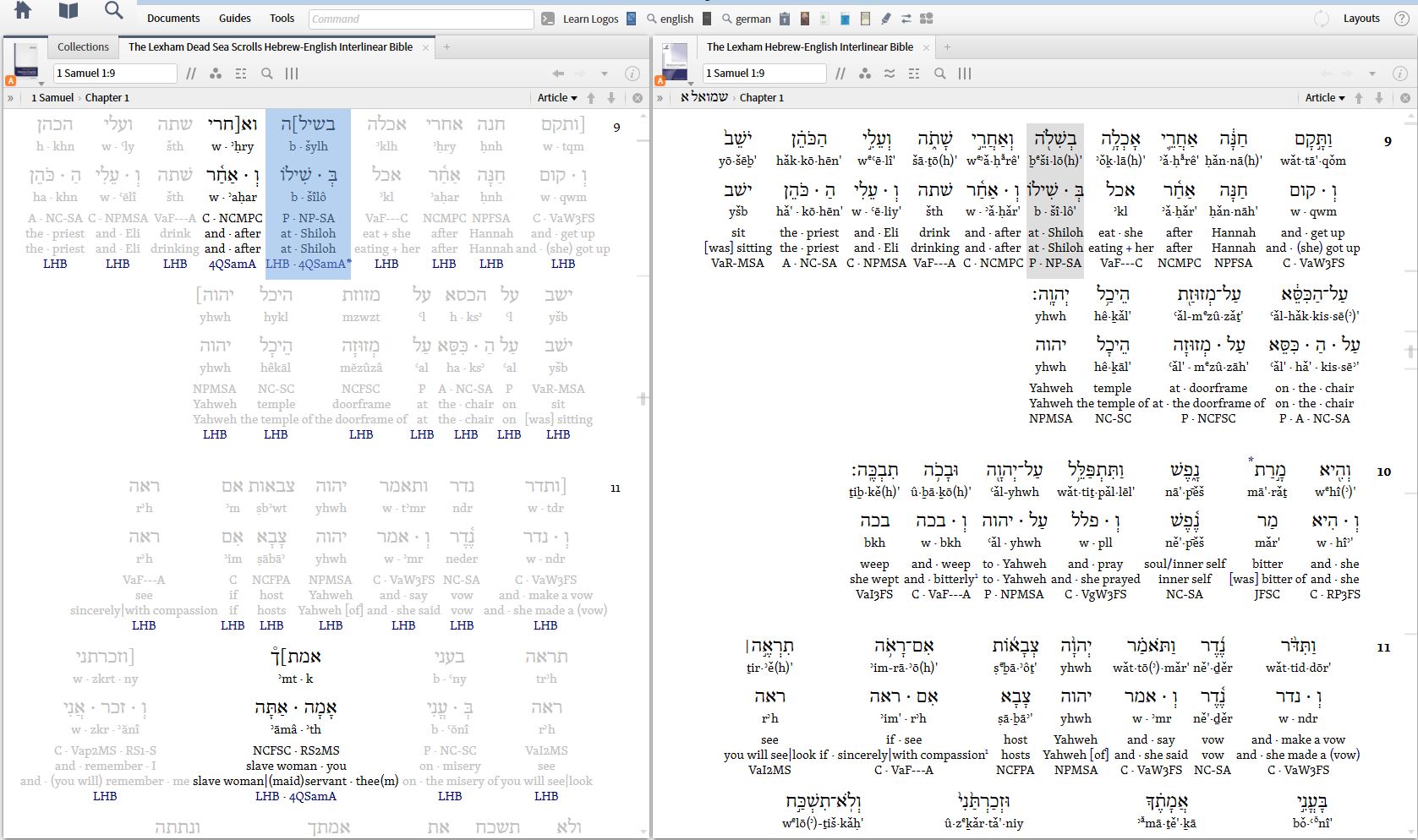Click the 'Chapter 1' breadcrumb in left panel
Screen dimensions: 1418x840
point(107,98)
